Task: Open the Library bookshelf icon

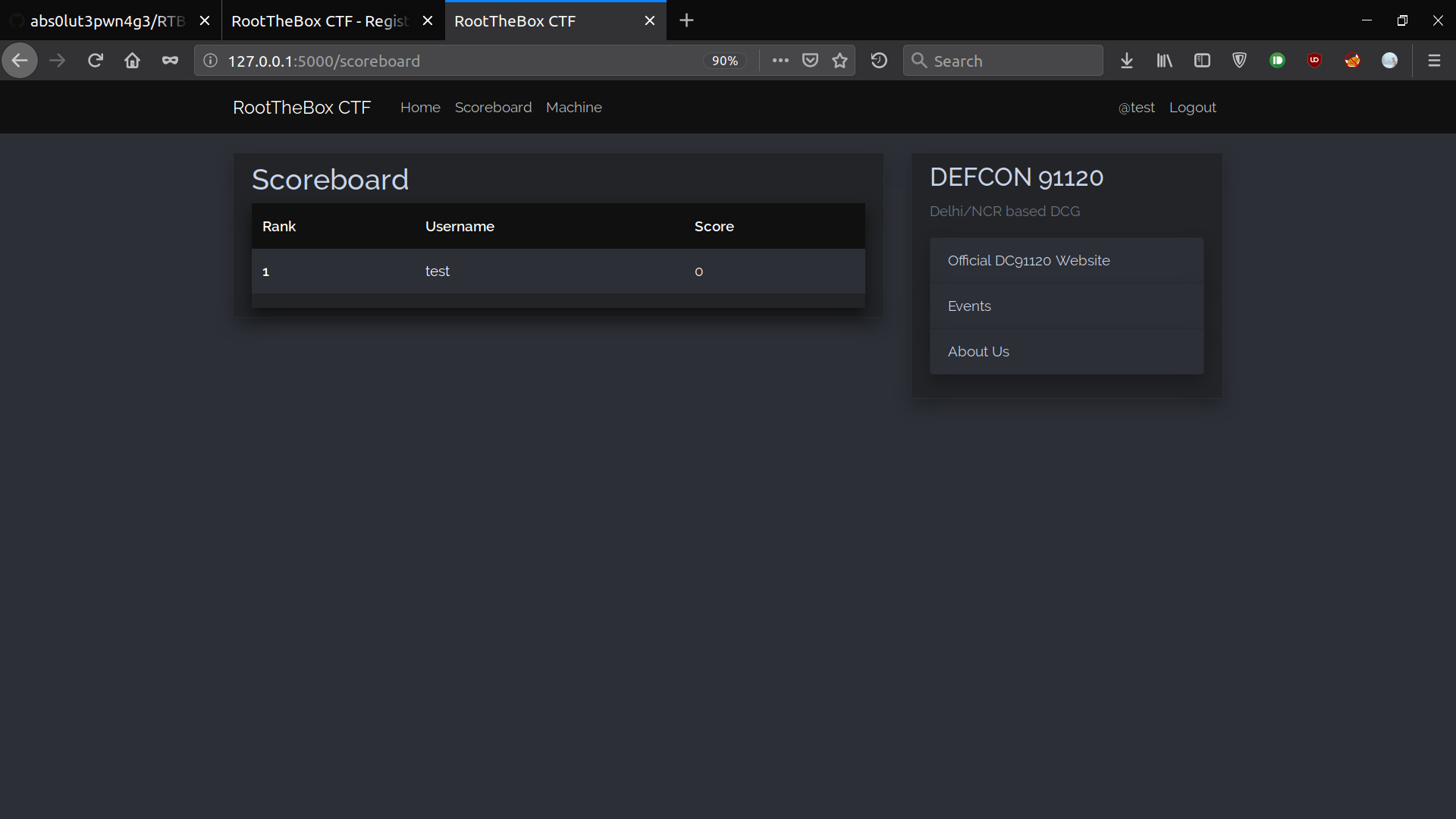Action: (1164, 61)
